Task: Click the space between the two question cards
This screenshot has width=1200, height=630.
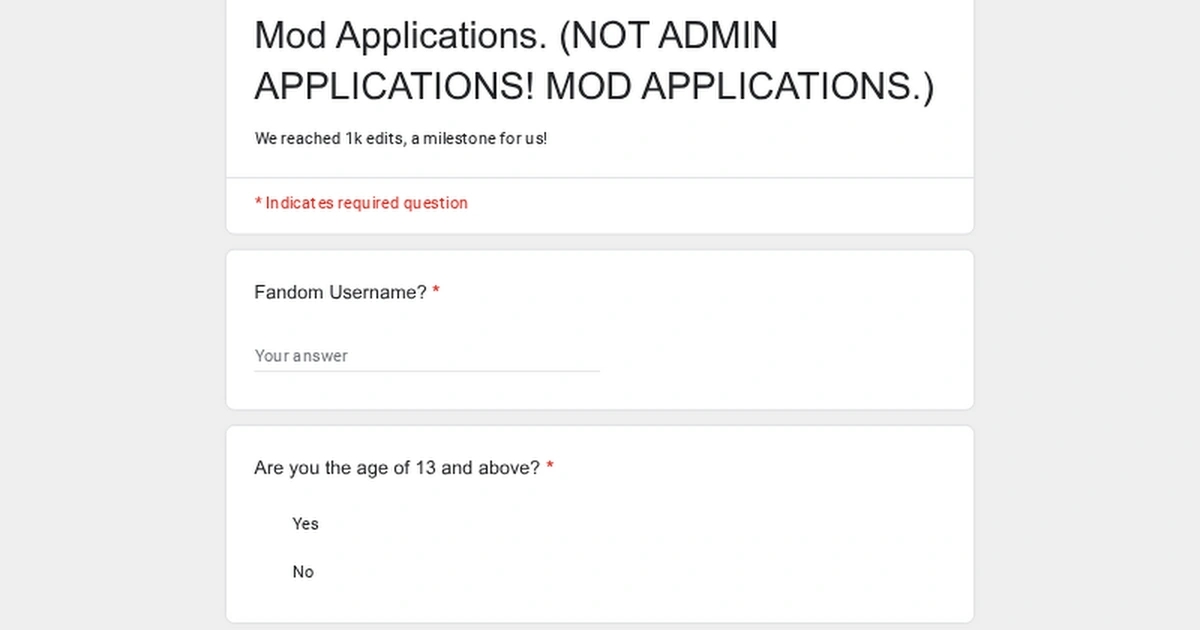Action: pyautogui.click(x=600, y=417)
